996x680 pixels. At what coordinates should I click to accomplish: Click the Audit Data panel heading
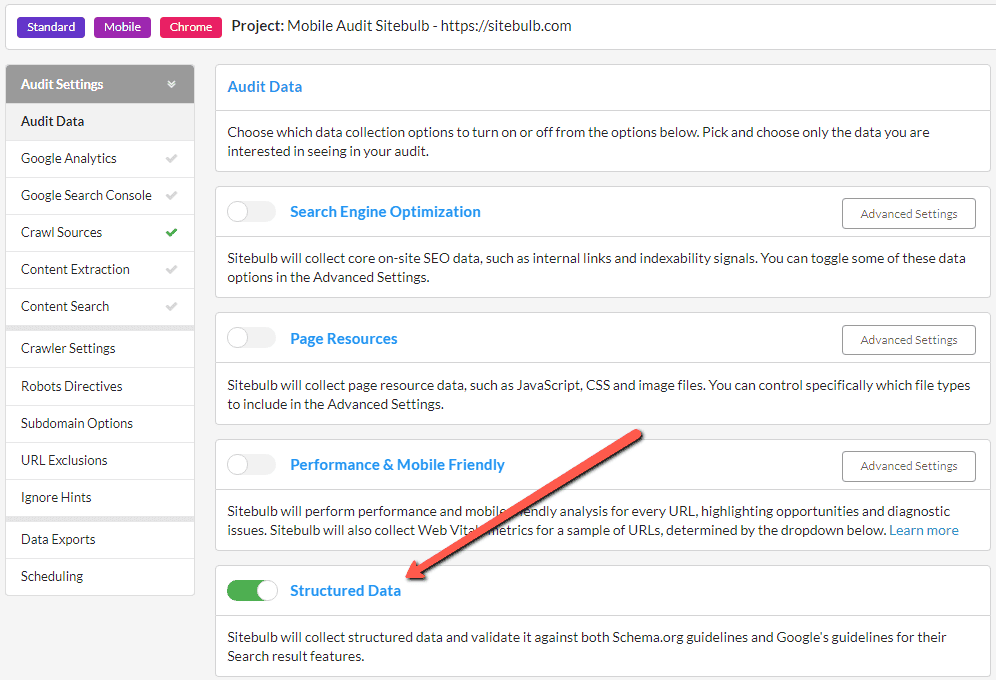coord(265,87)
